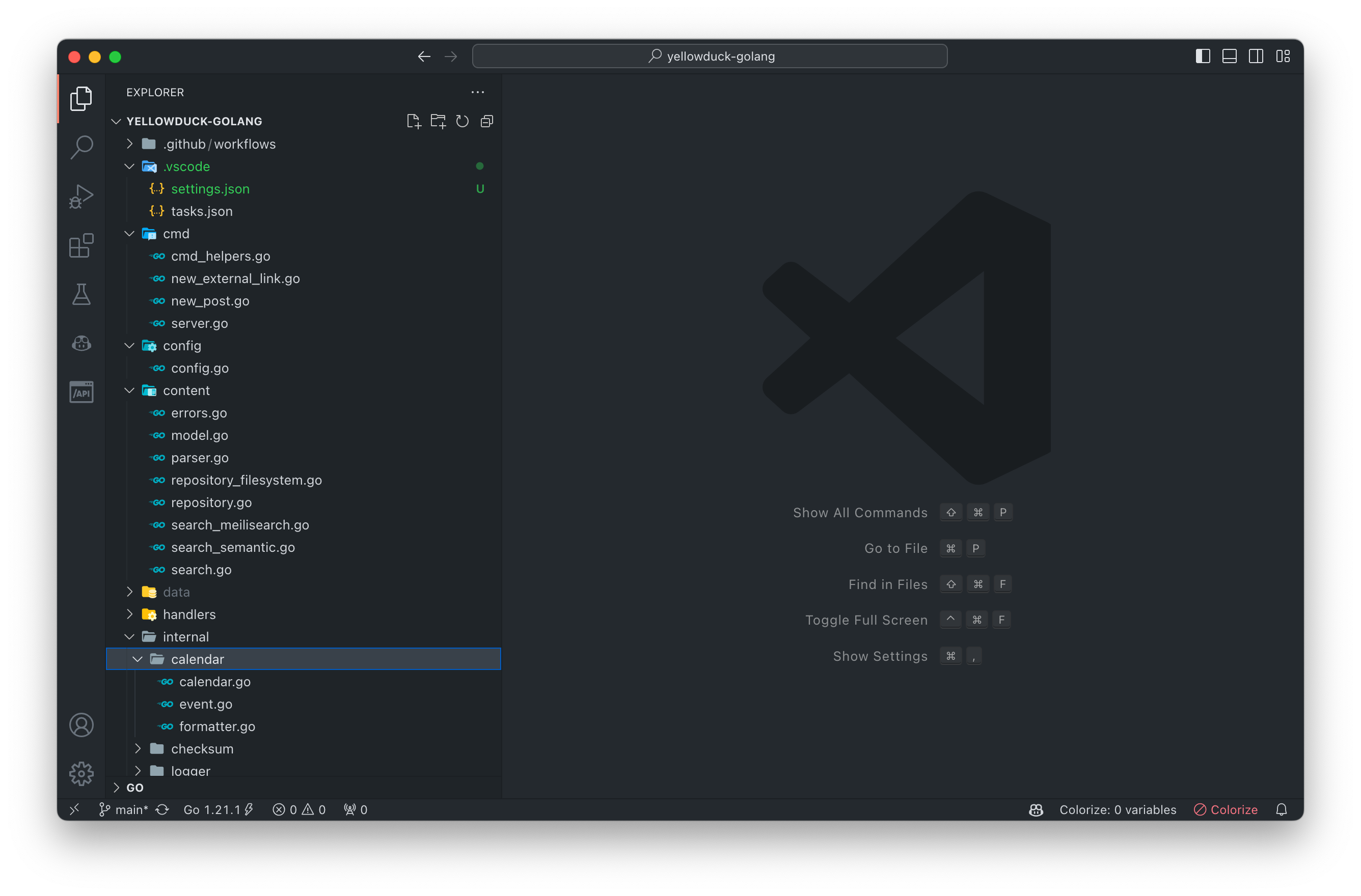
Task: Click New Folder icon in explorer header
Action: click(438, 121)
